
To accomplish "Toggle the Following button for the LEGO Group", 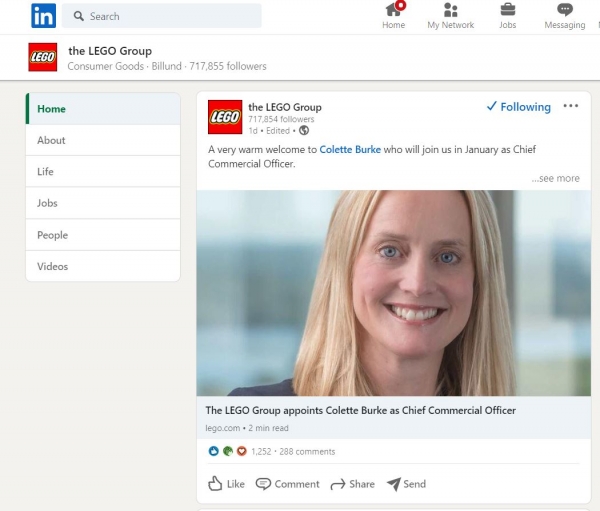I will point(518,107).
